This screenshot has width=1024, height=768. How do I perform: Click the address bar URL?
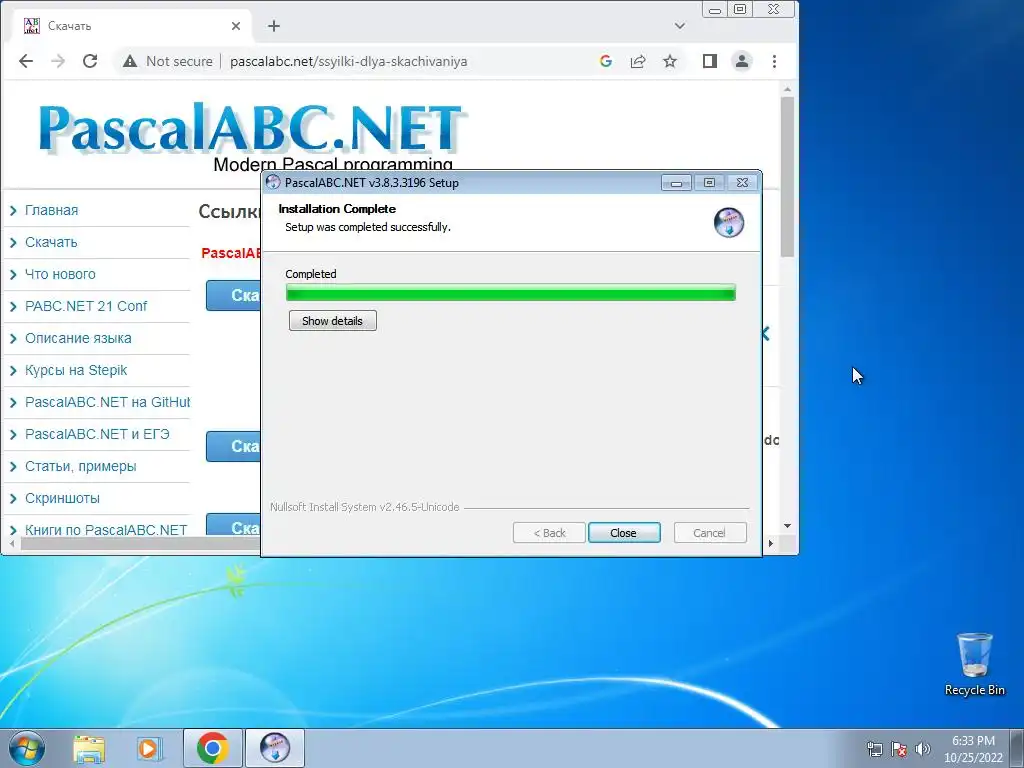[348, 61]
